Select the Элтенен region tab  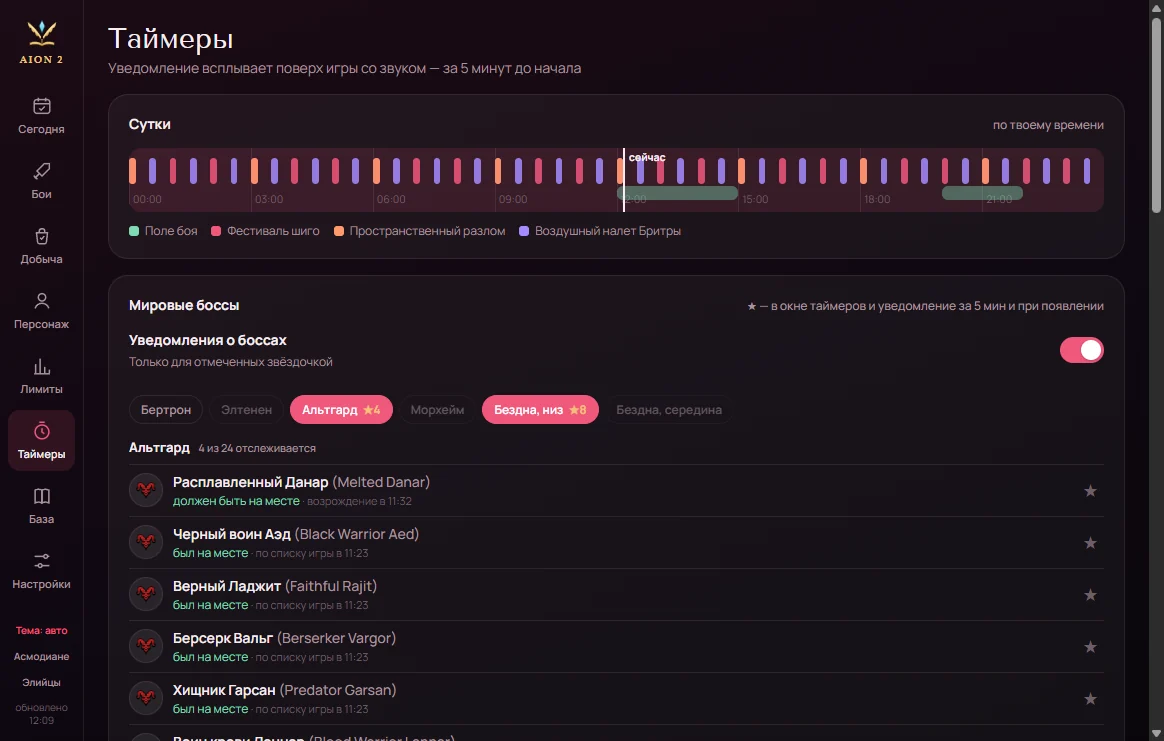point(246,410)
